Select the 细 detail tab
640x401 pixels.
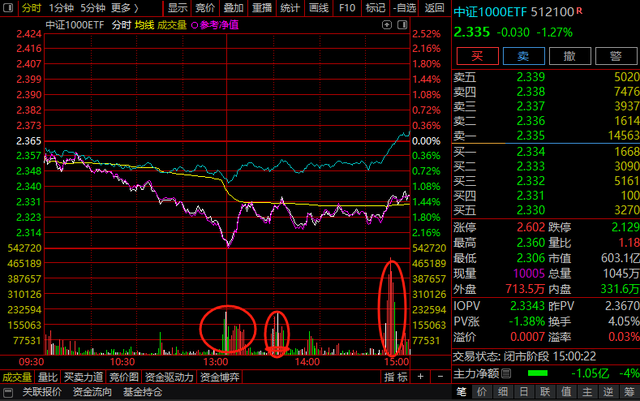point(503,392)
